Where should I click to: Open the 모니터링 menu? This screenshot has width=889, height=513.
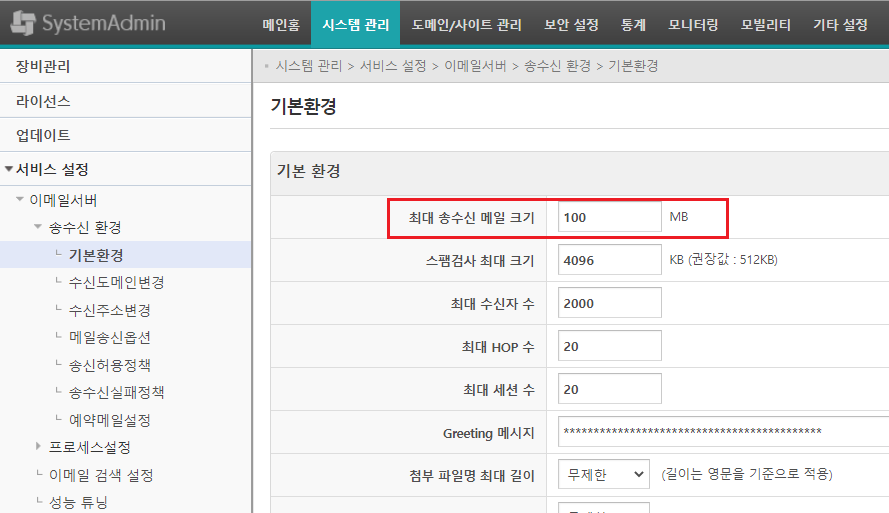693,24
